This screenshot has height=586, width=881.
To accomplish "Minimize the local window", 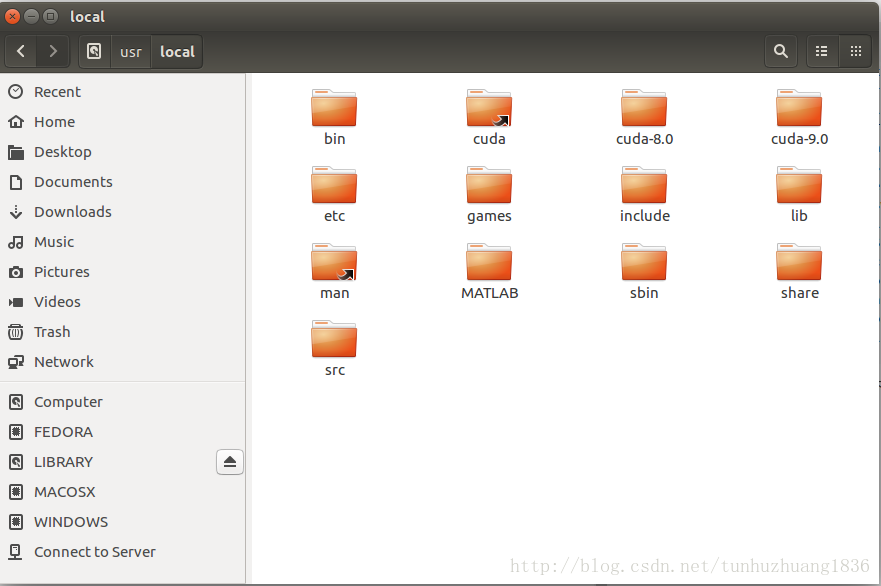I will coord(31,16).
